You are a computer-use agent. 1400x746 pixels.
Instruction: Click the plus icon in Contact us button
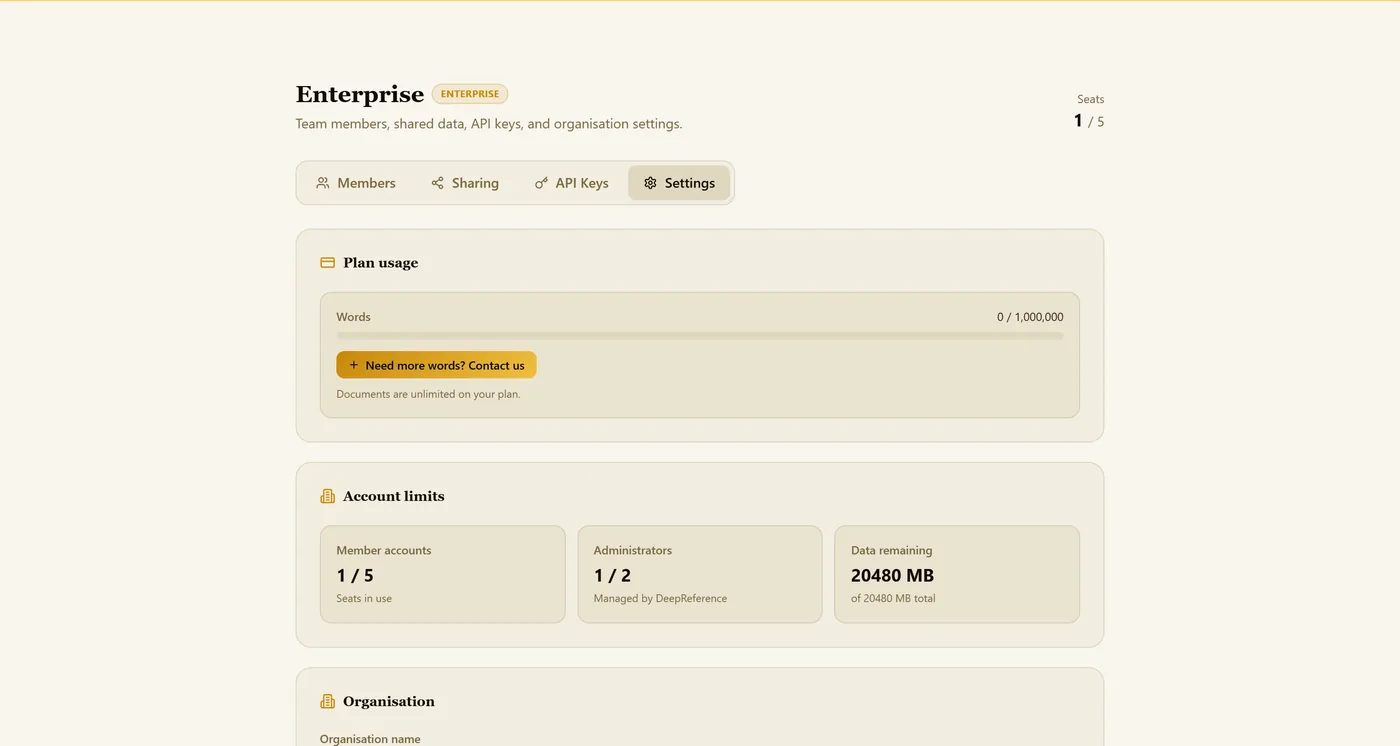tap(354, 365)
